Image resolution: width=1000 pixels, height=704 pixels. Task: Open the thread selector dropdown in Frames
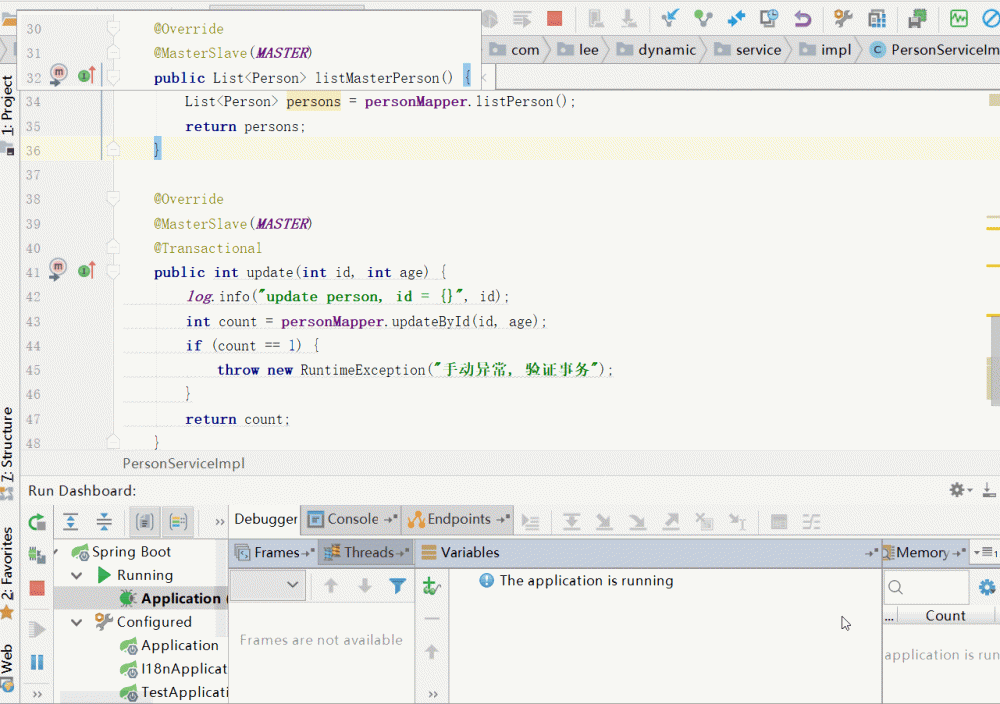pyautogui.click(x=267, y=585)
